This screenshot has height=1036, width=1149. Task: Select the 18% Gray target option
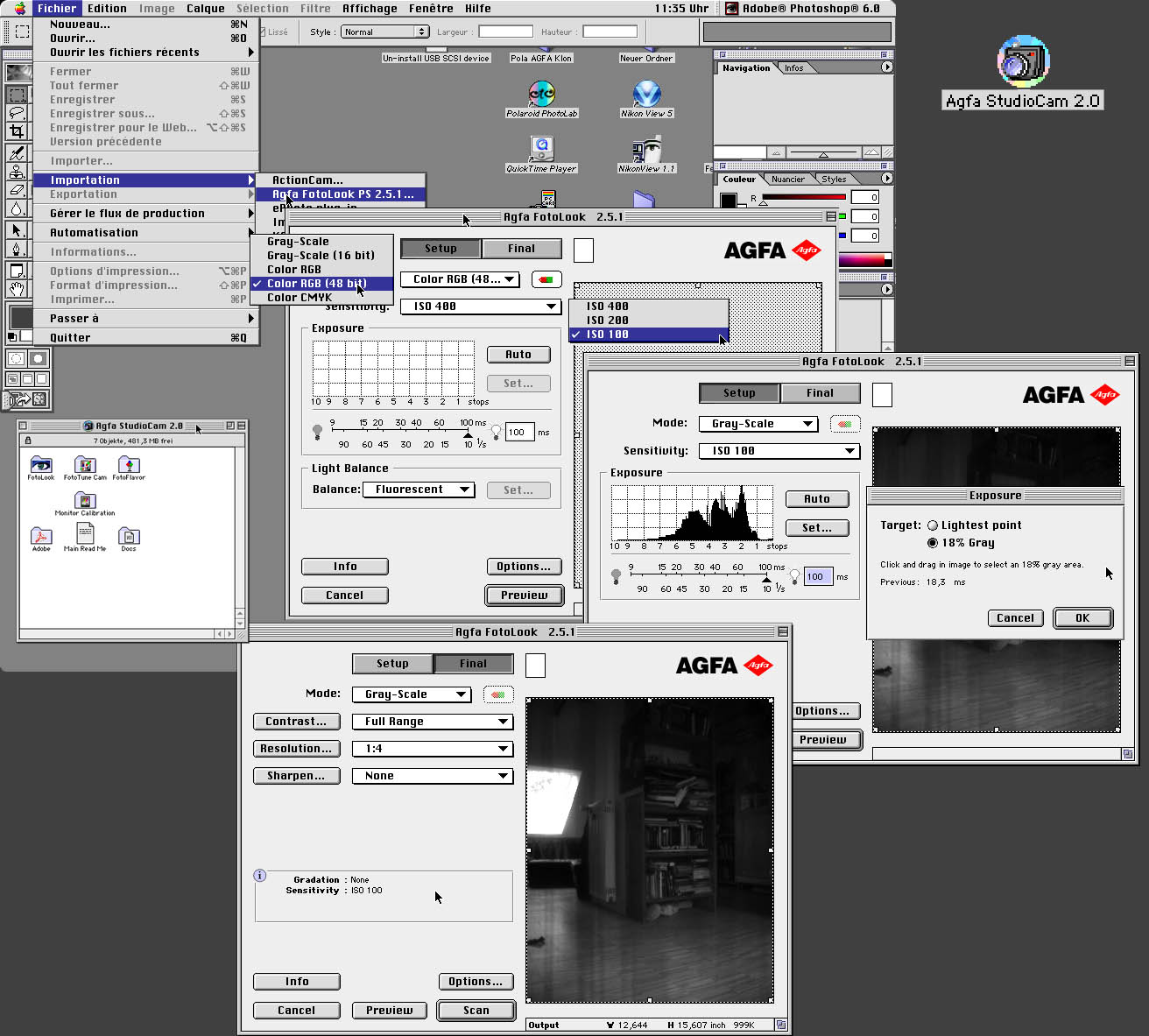click(x=961, y=543)
